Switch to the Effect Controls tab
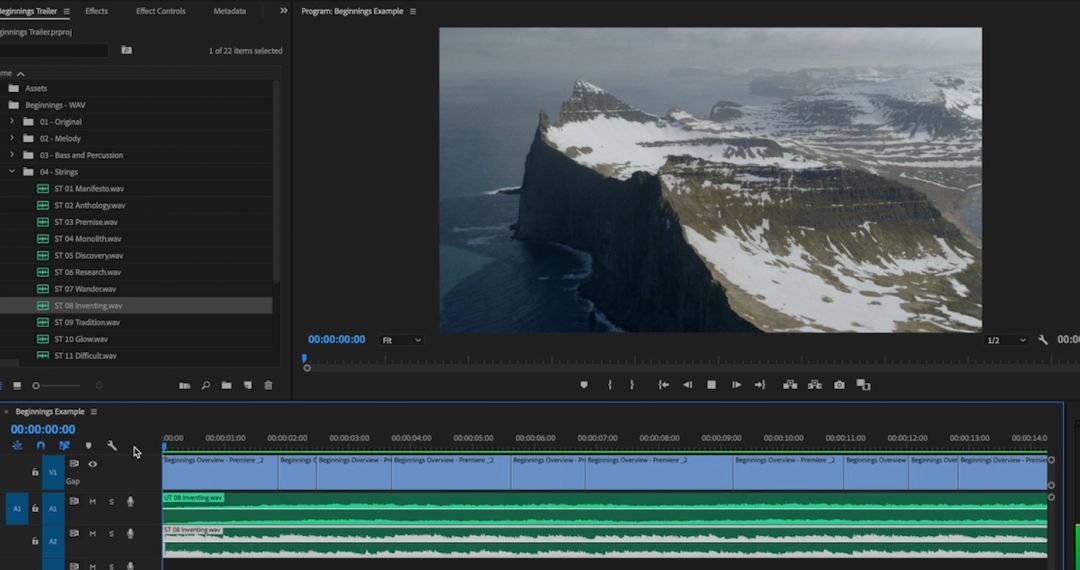The width and height of the screenshot is (1080, 570). [160, 11]
